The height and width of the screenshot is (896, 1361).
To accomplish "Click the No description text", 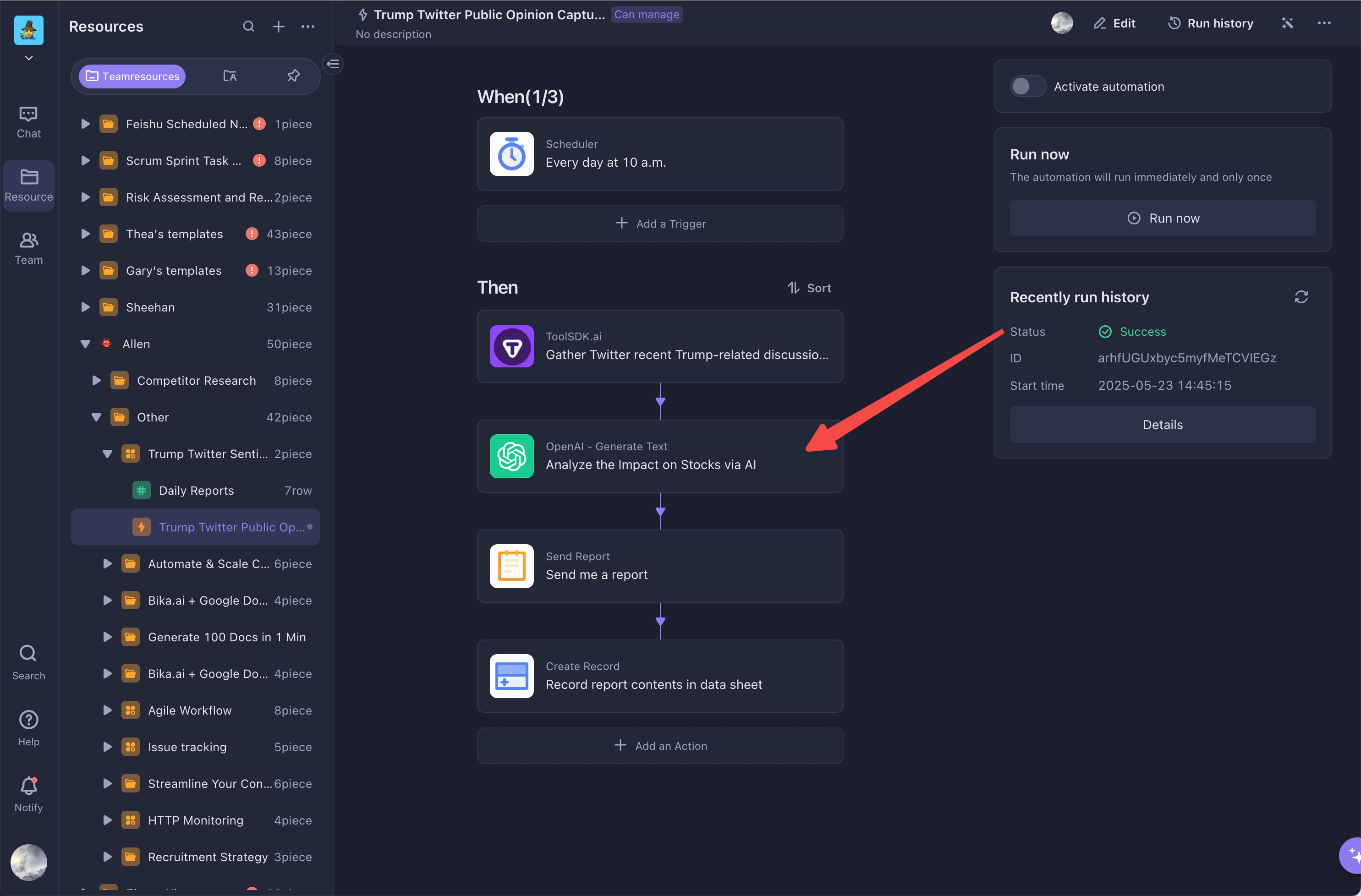I will (394, 34).
